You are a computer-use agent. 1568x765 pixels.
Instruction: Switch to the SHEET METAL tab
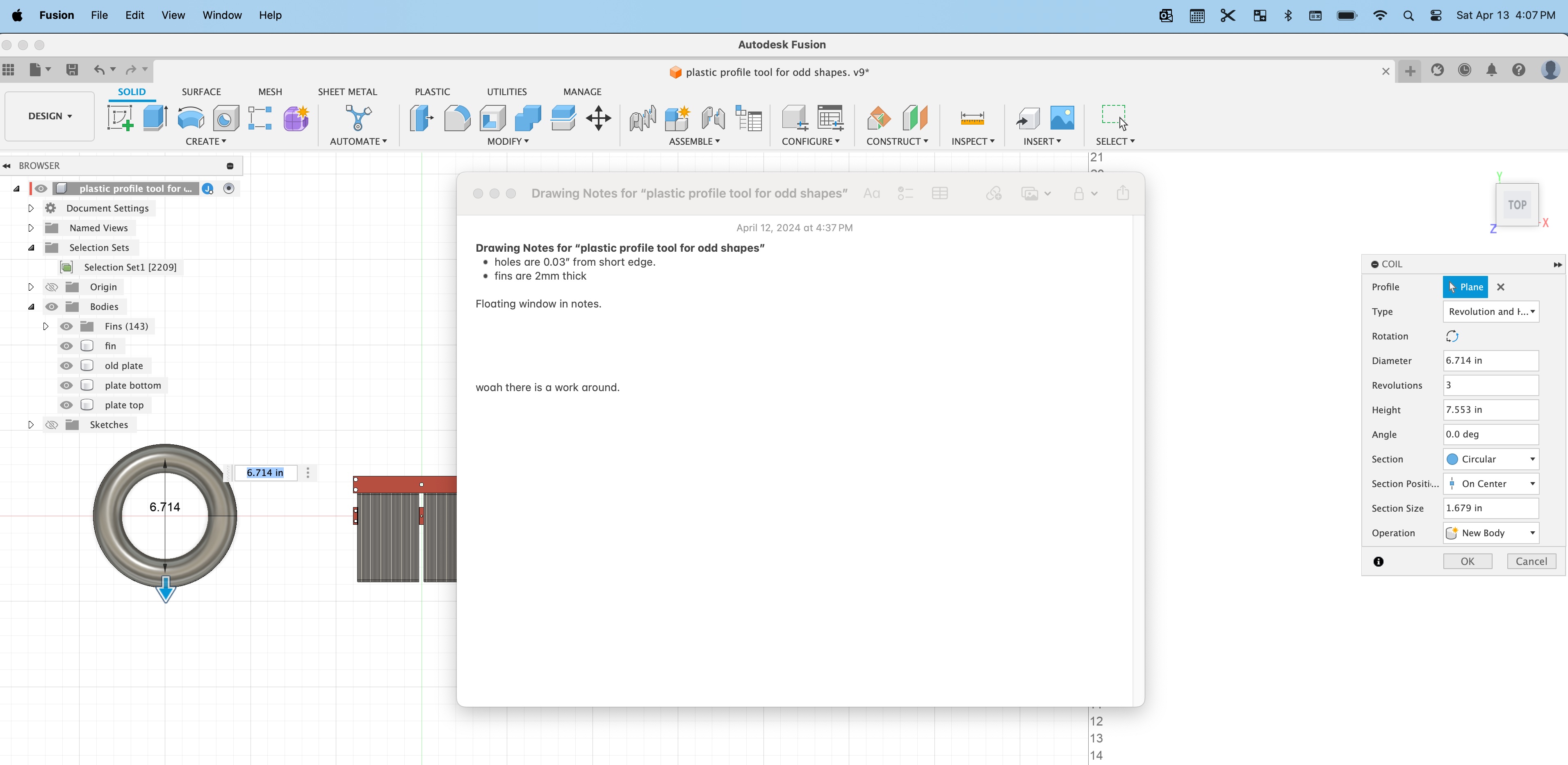tap(347, 91)
